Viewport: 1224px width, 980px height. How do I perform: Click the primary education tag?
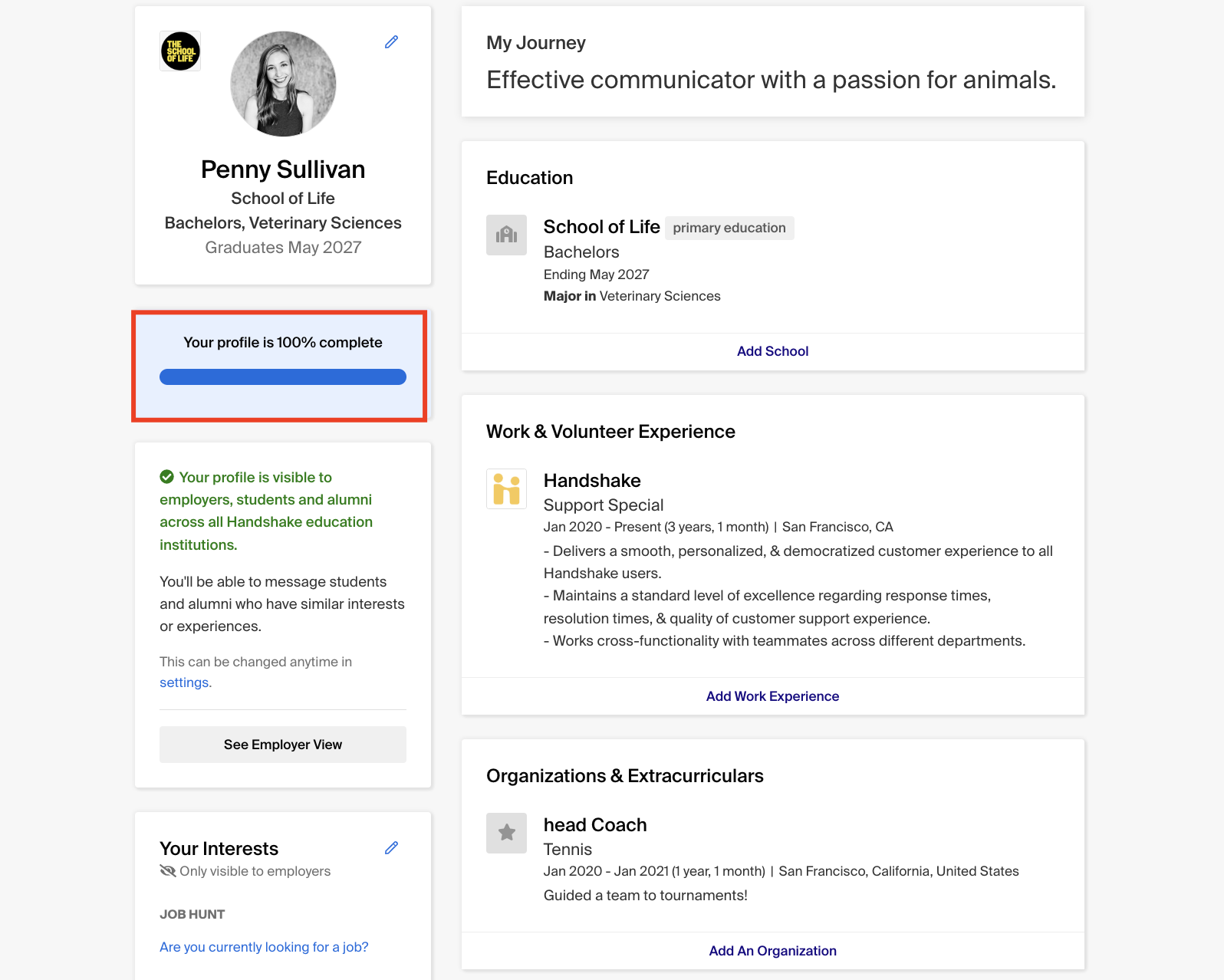(x=729, y=228)
